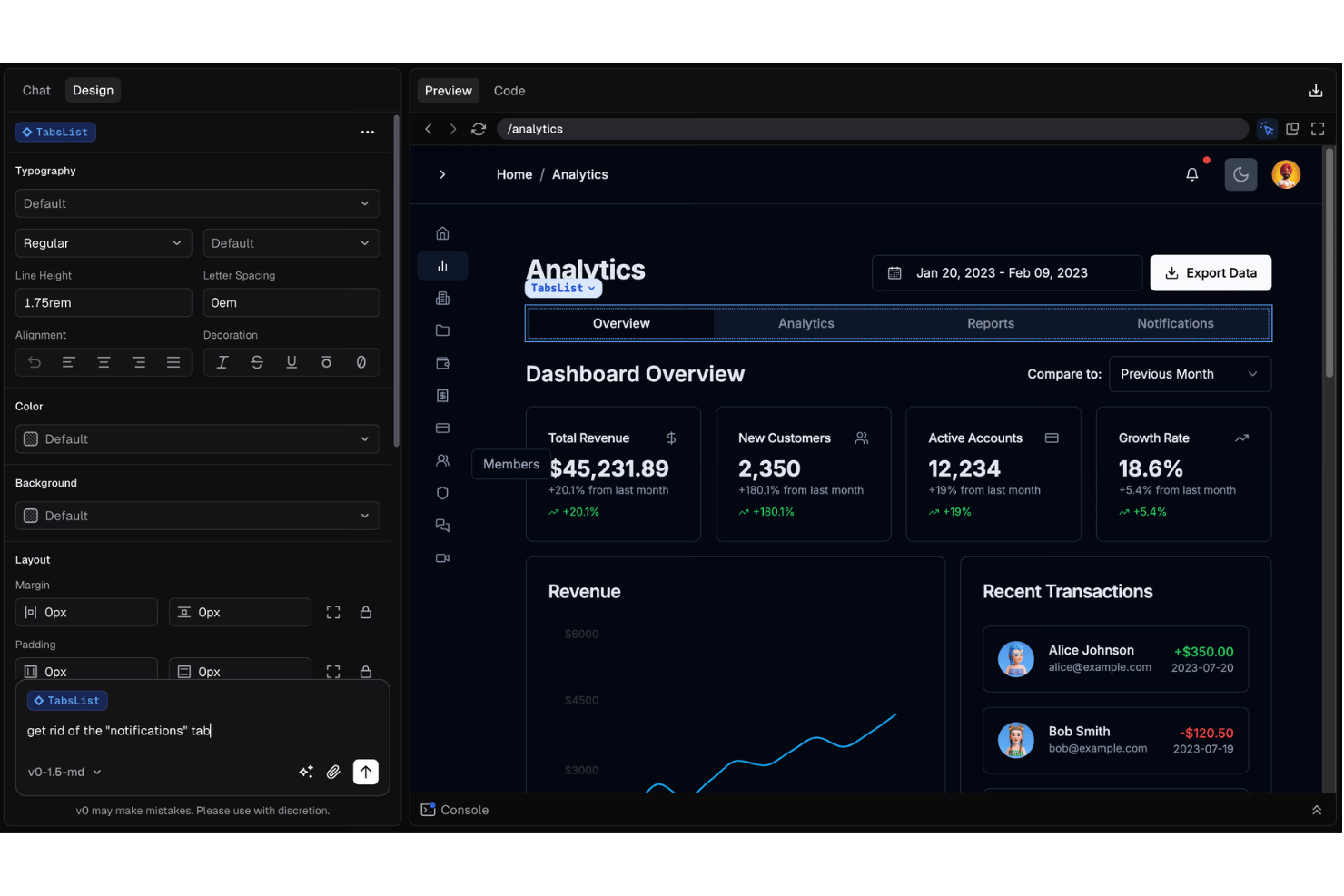
Task: Select the Preview tab
Action: click(449, 91)
